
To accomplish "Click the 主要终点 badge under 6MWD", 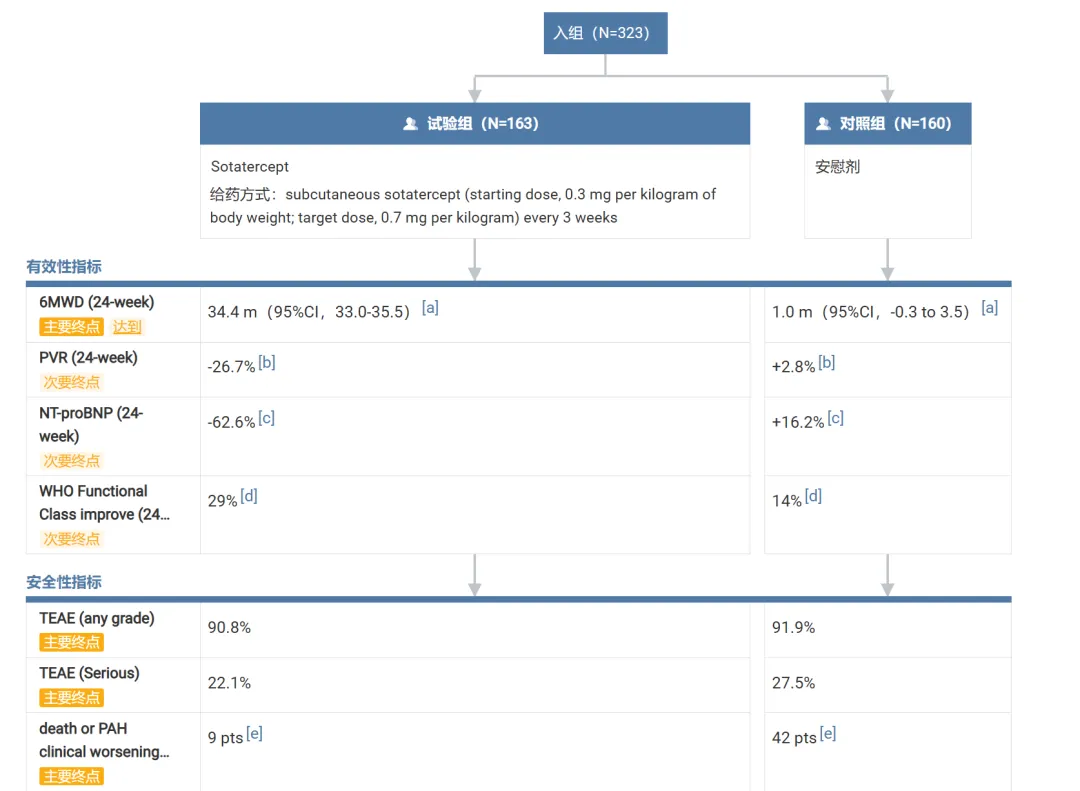I will 72,327.
